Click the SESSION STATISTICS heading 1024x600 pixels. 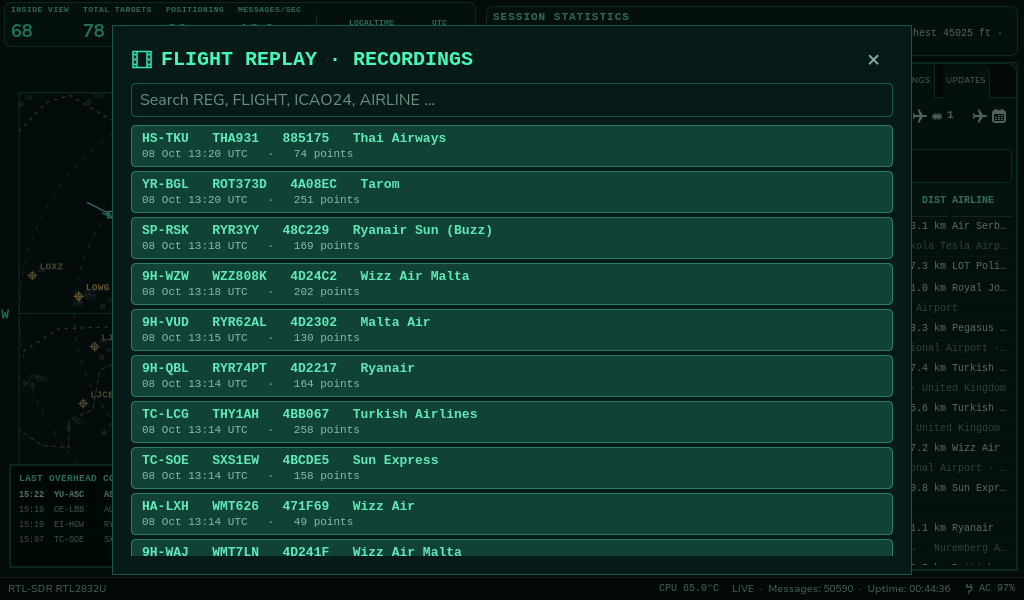[561, 17]
